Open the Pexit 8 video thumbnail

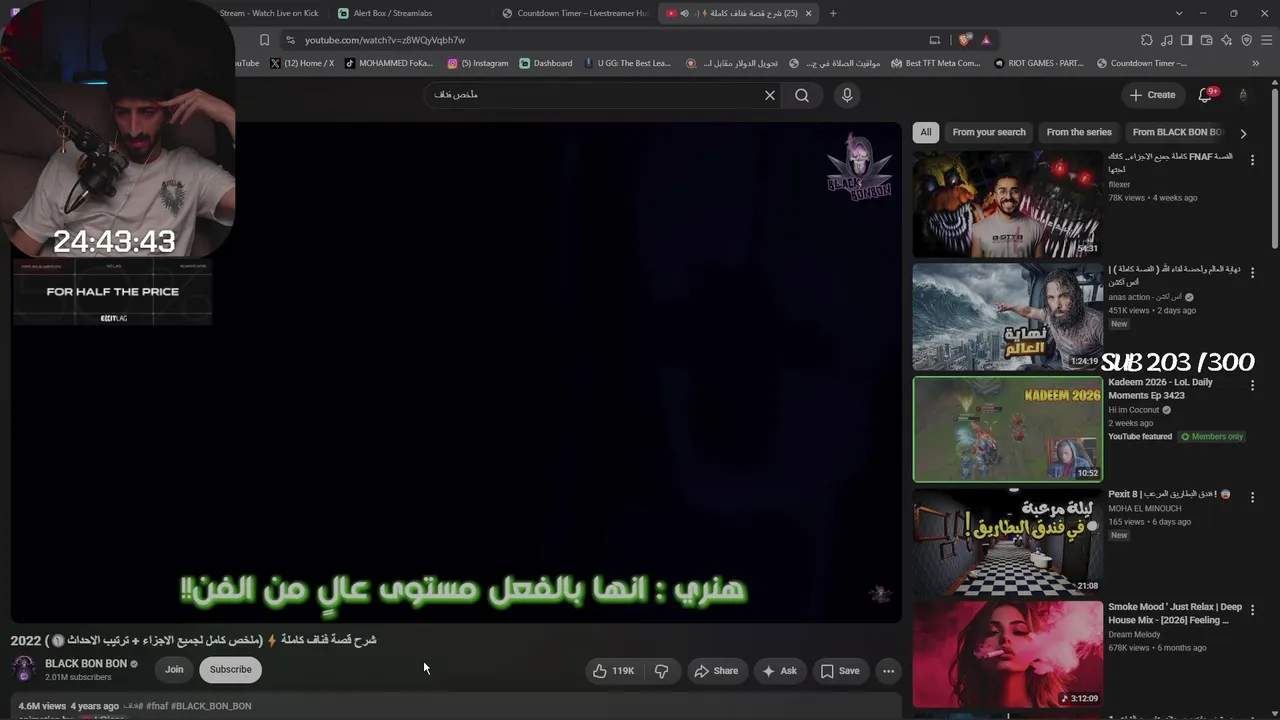tap(1008, 542)
